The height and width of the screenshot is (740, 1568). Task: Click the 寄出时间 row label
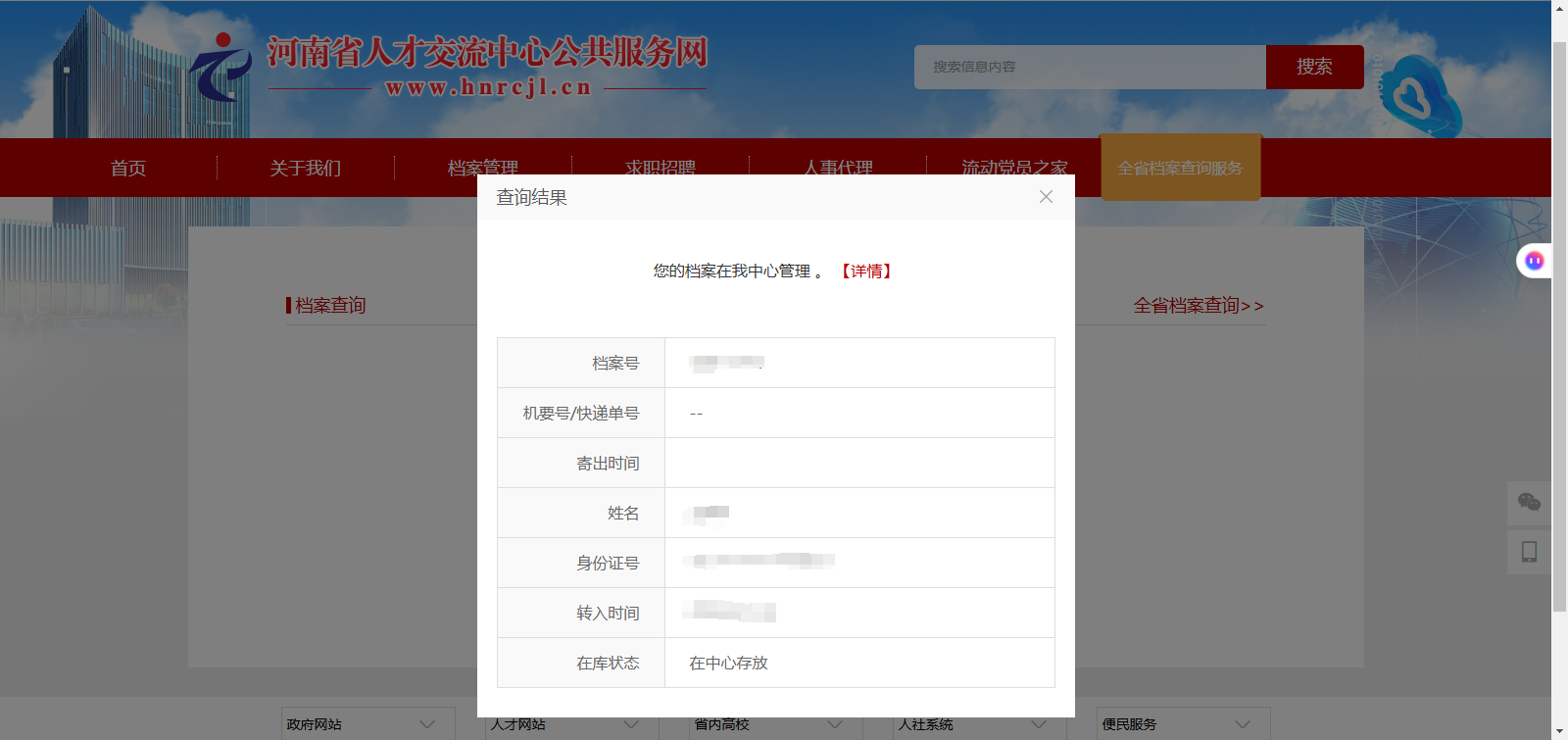[608, 464]
